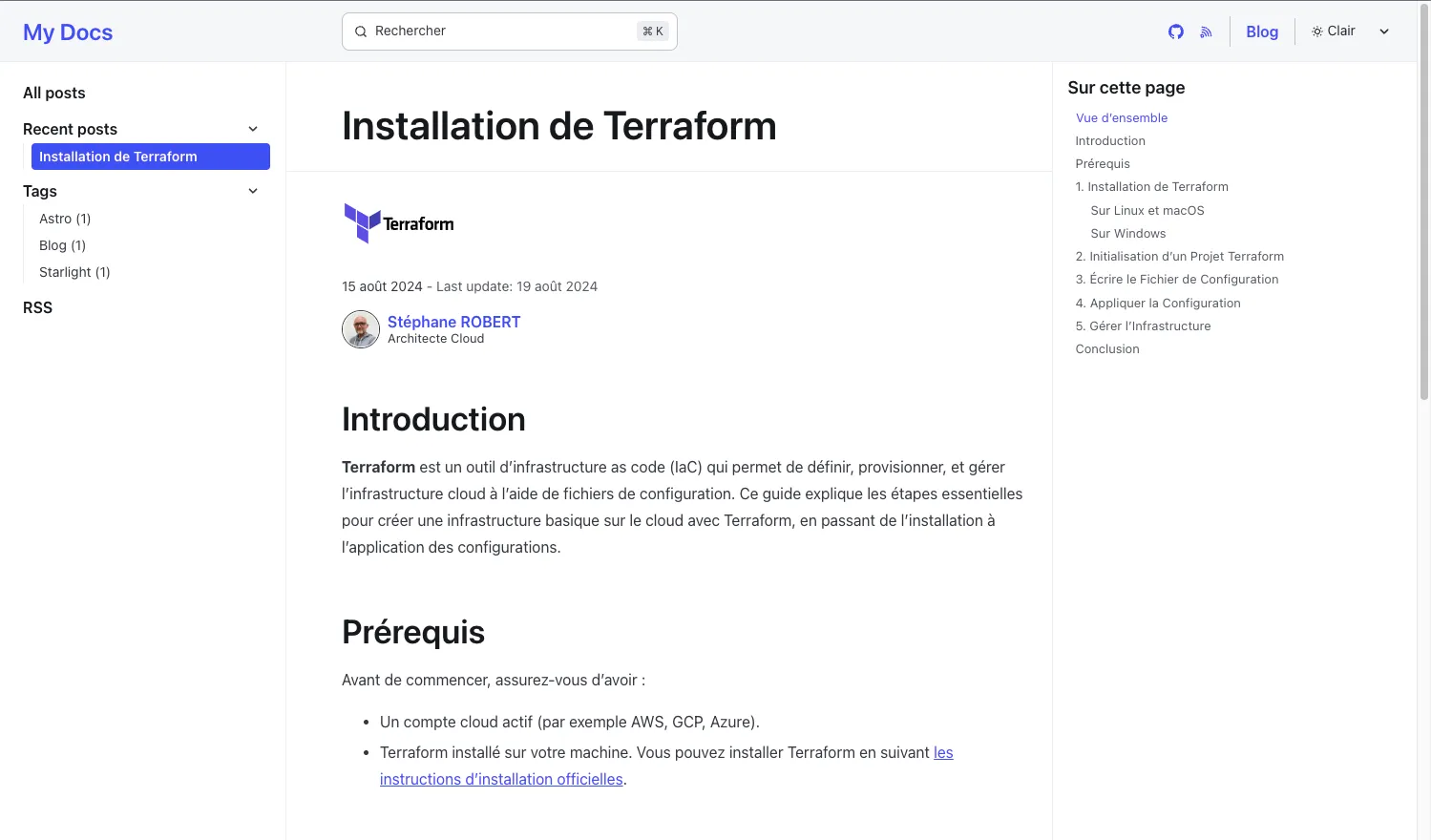Jump to Sur Linux et macOS
This screenshot has width=1431, height=840.
click(1147, 210)
